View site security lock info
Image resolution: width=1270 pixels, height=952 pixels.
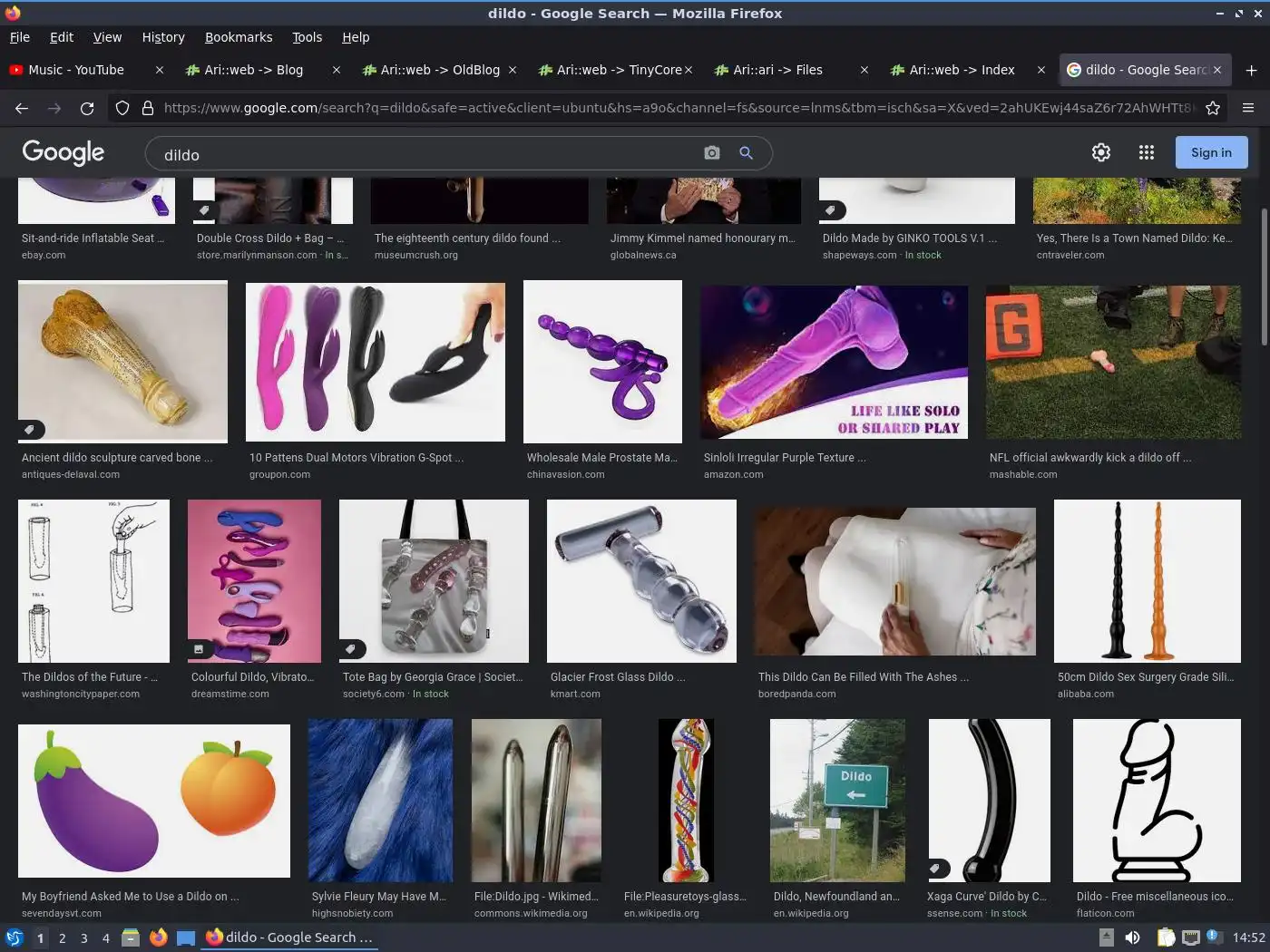coord(148,108)
